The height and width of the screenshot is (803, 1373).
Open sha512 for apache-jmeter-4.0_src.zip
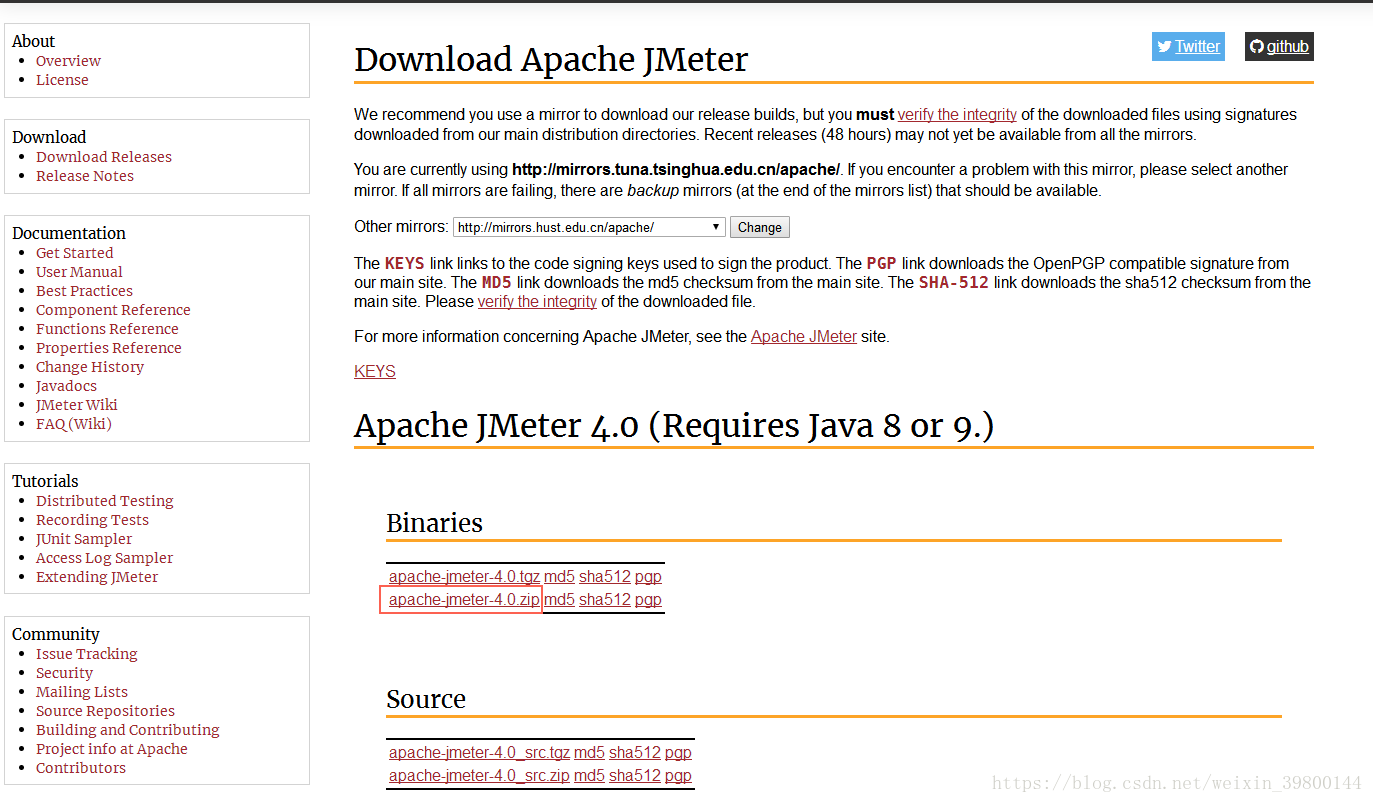[635, 776]
